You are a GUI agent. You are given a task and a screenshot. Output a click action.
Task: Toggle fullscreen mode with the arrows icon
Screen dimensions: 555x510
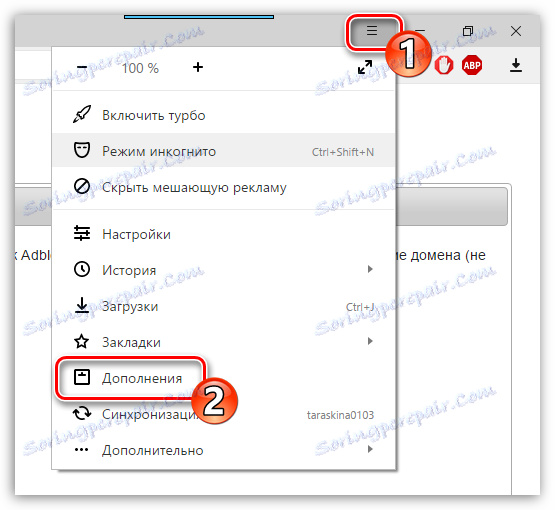tap(365, 67)
